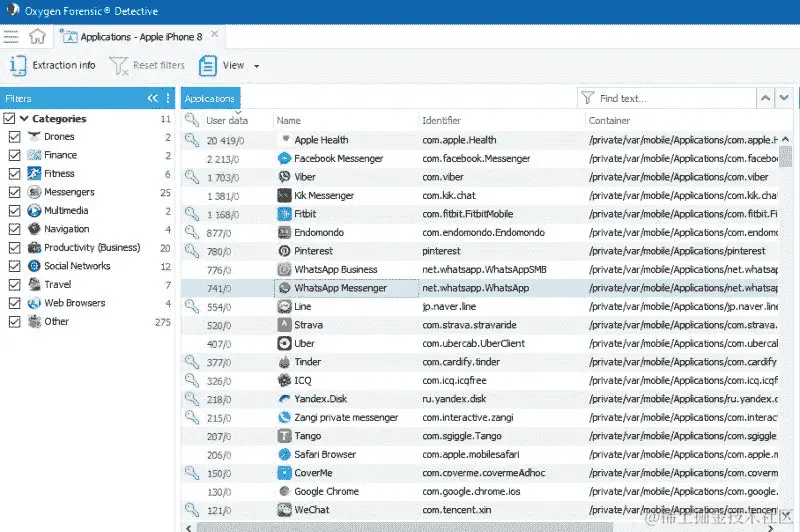Sort by the User data column

pos(227,120)
